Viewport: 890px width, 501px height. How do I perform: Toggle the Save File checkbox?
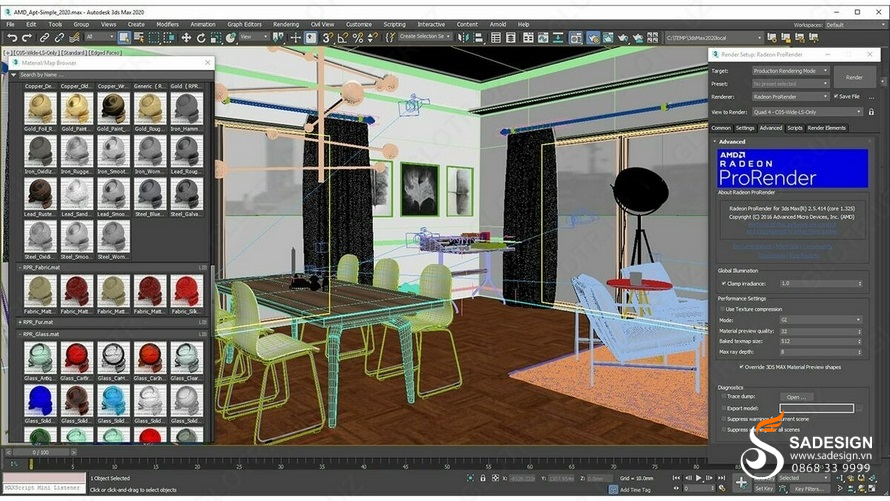(x=836, y=96)
